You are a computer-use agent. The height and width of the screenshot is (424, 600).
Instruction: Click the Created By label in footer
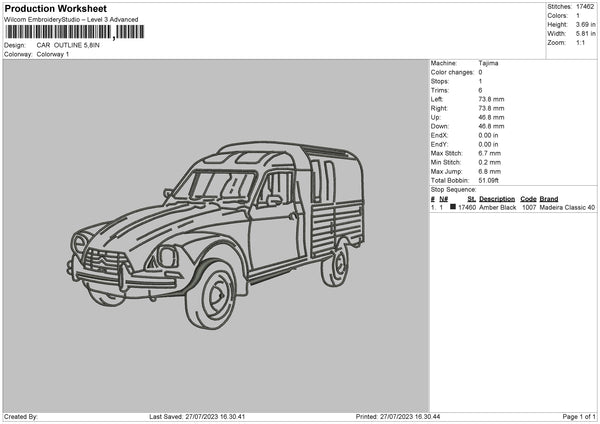pyautogui.click(x=21, y=416)
